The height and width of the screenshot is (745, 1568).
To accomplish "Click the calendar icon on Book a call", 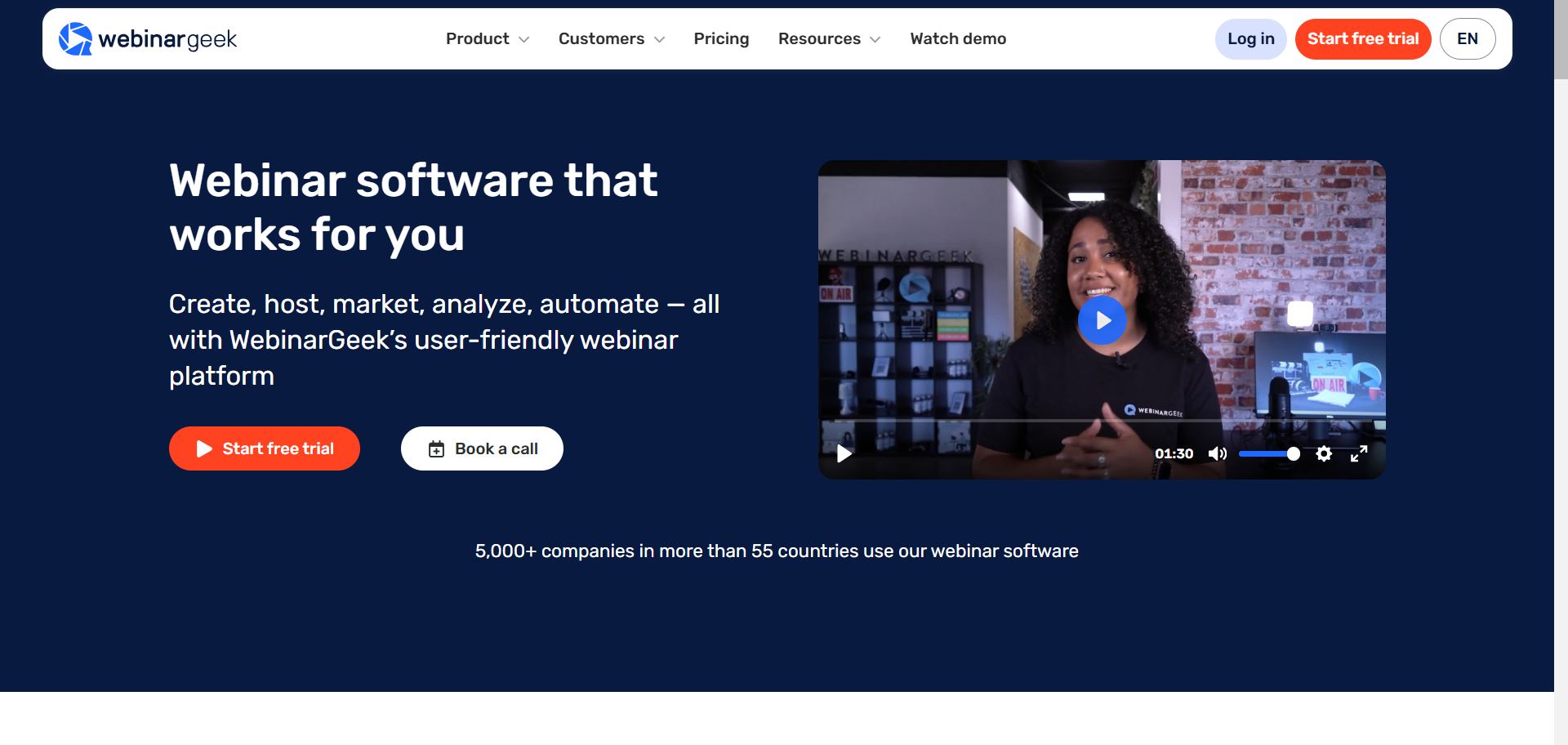I will pyautogui.click(x=437, y=449).
